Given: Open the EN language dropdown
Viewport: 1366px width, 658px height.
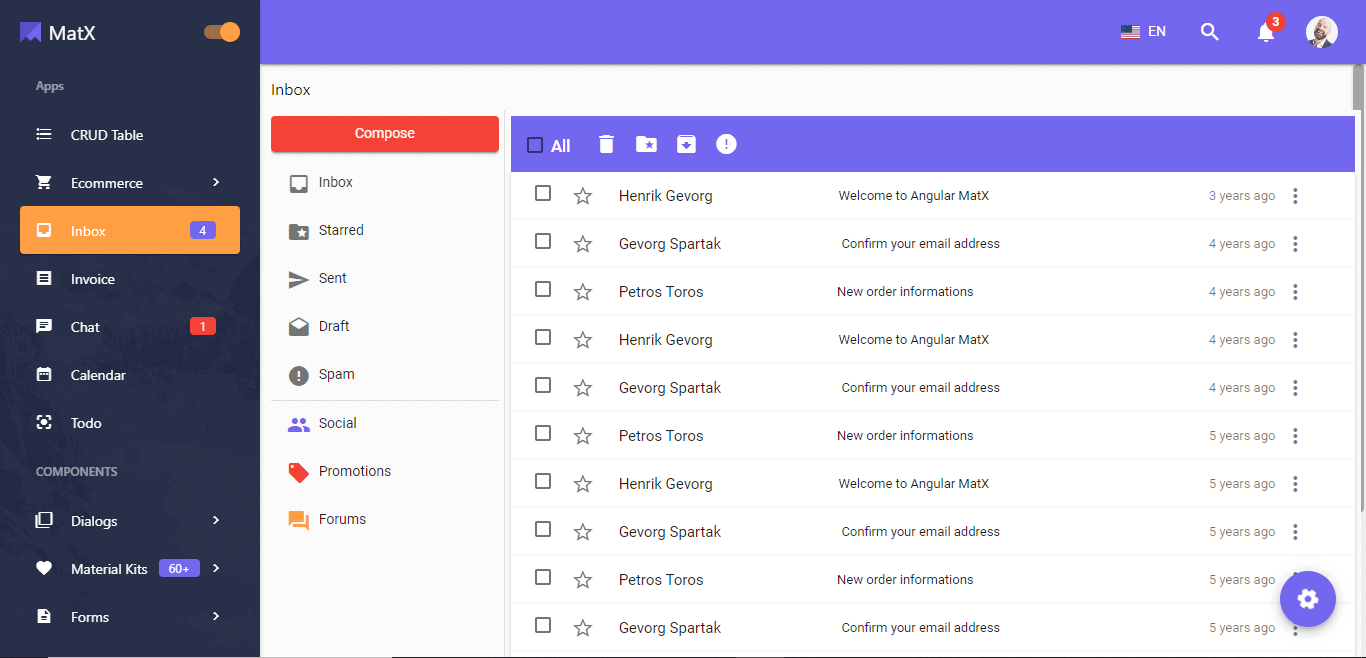Looking at the screenshot, I should (1143, 32).
